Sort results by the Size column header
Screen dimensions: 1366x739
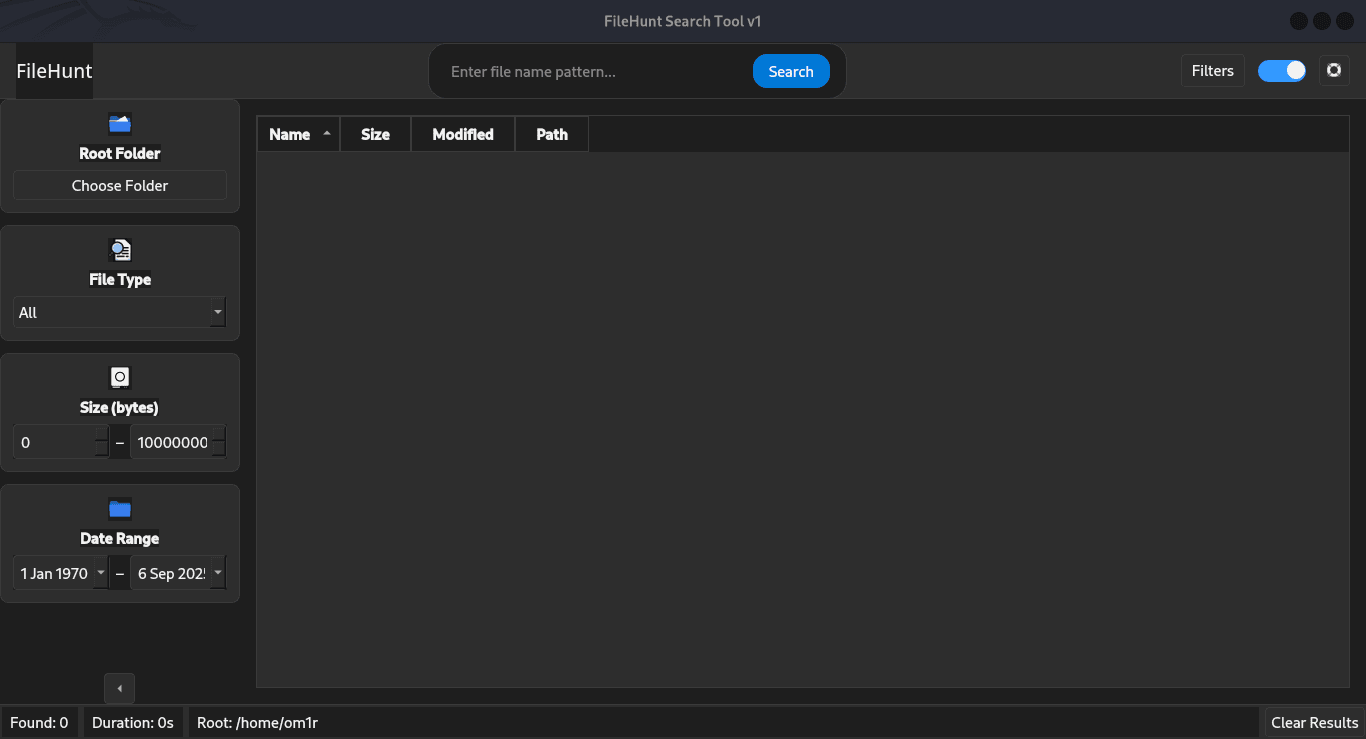click(x=375, y=134)
